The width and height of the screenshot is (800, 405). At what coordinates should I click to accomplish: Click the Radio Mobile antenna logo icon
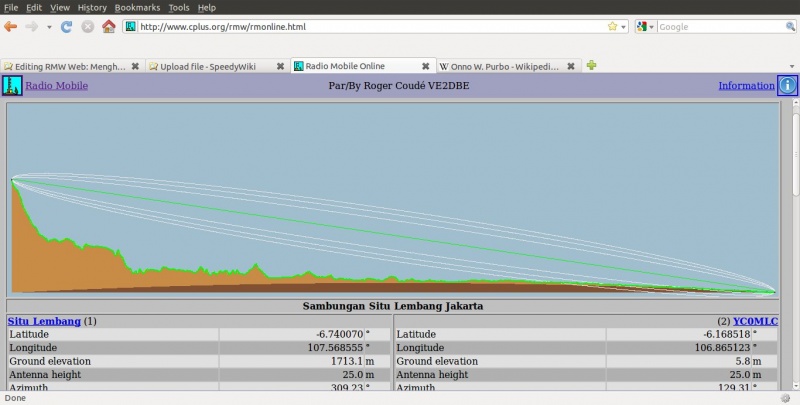pyautogui.click(x=12, y=85)
